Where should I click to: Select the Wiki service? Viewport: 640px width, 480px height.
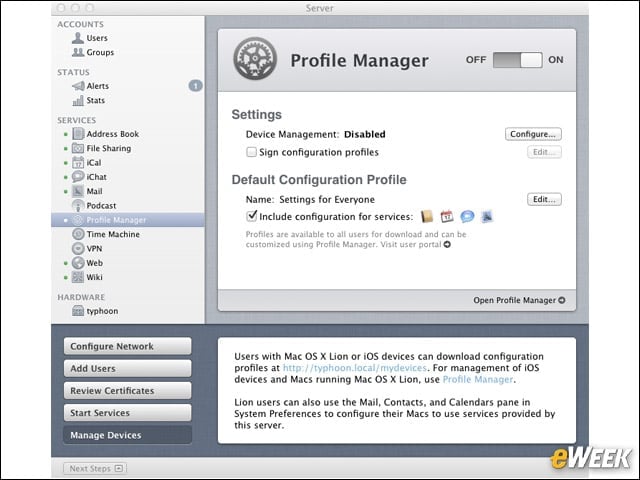[x=87, y=277]
